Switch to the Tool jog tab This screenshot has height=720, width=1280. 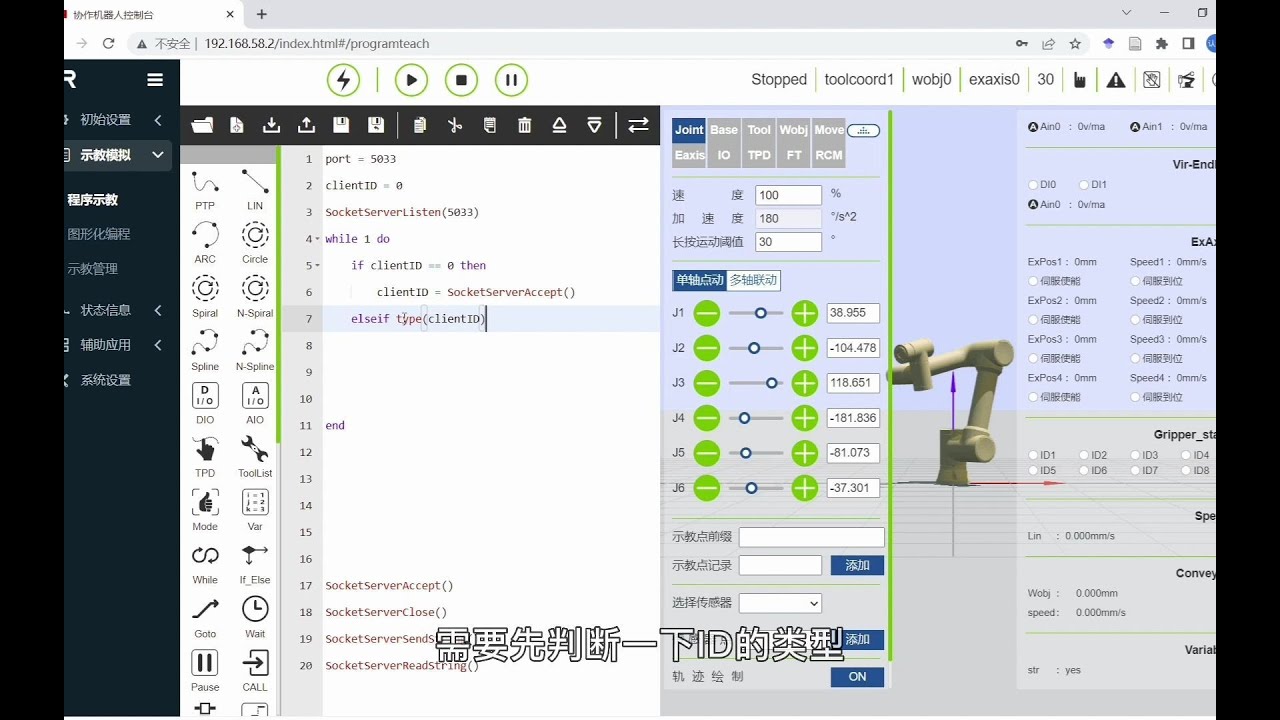pyautogui.click(x=759, y=130)
